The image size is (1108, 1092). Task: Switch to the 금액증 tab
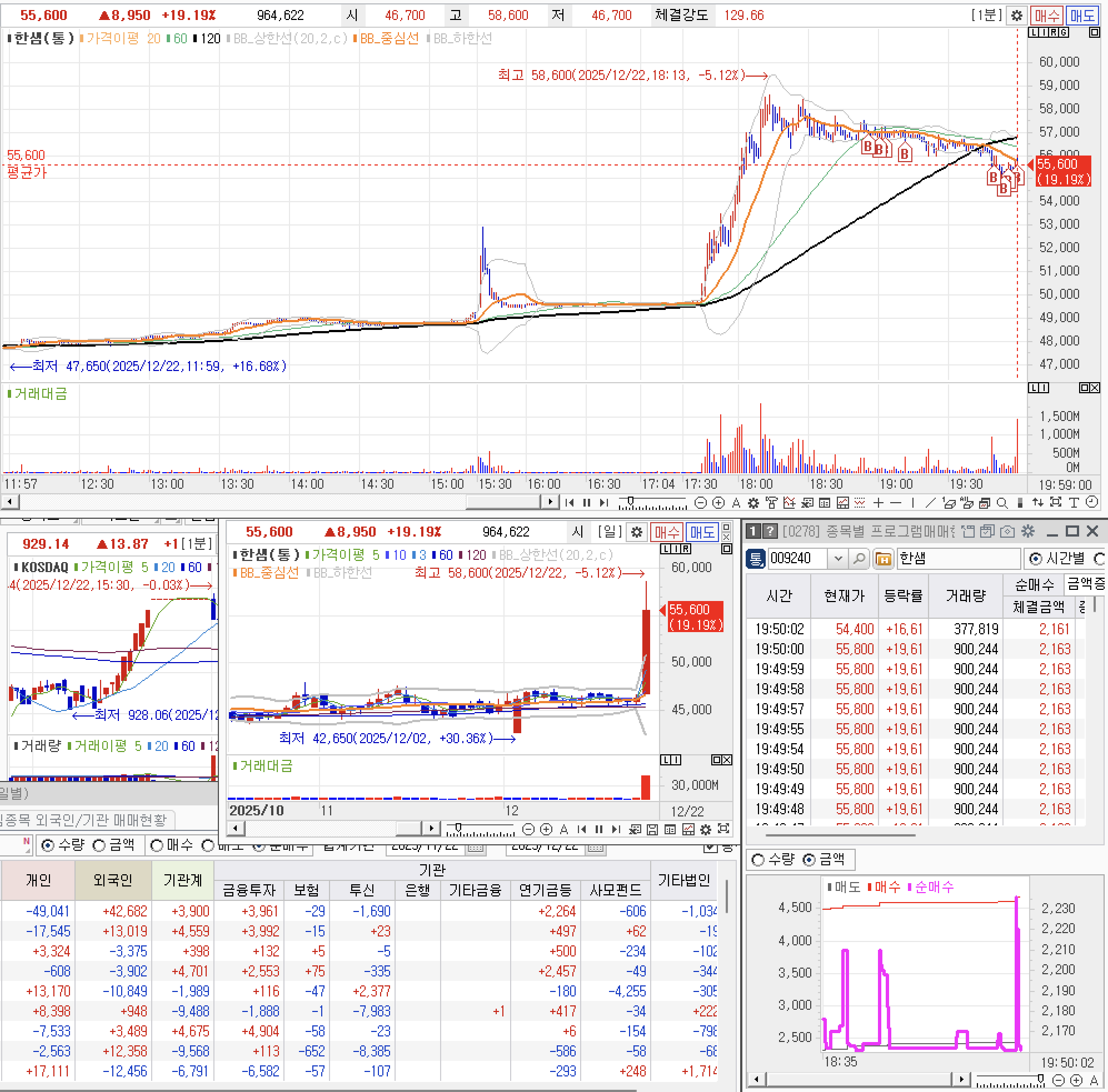(x=1085, y=584)
